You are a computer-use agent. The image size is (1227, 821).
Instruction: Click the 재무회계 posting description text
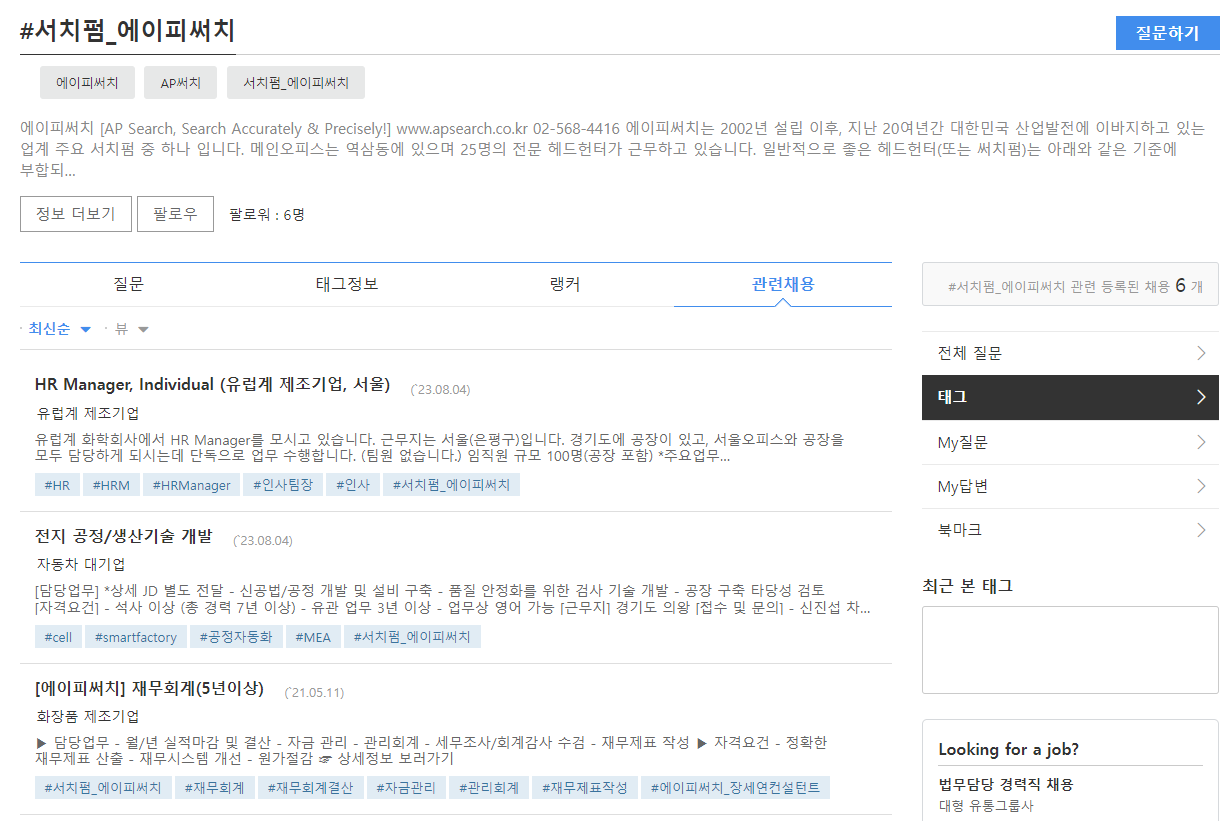coord(432,751)
